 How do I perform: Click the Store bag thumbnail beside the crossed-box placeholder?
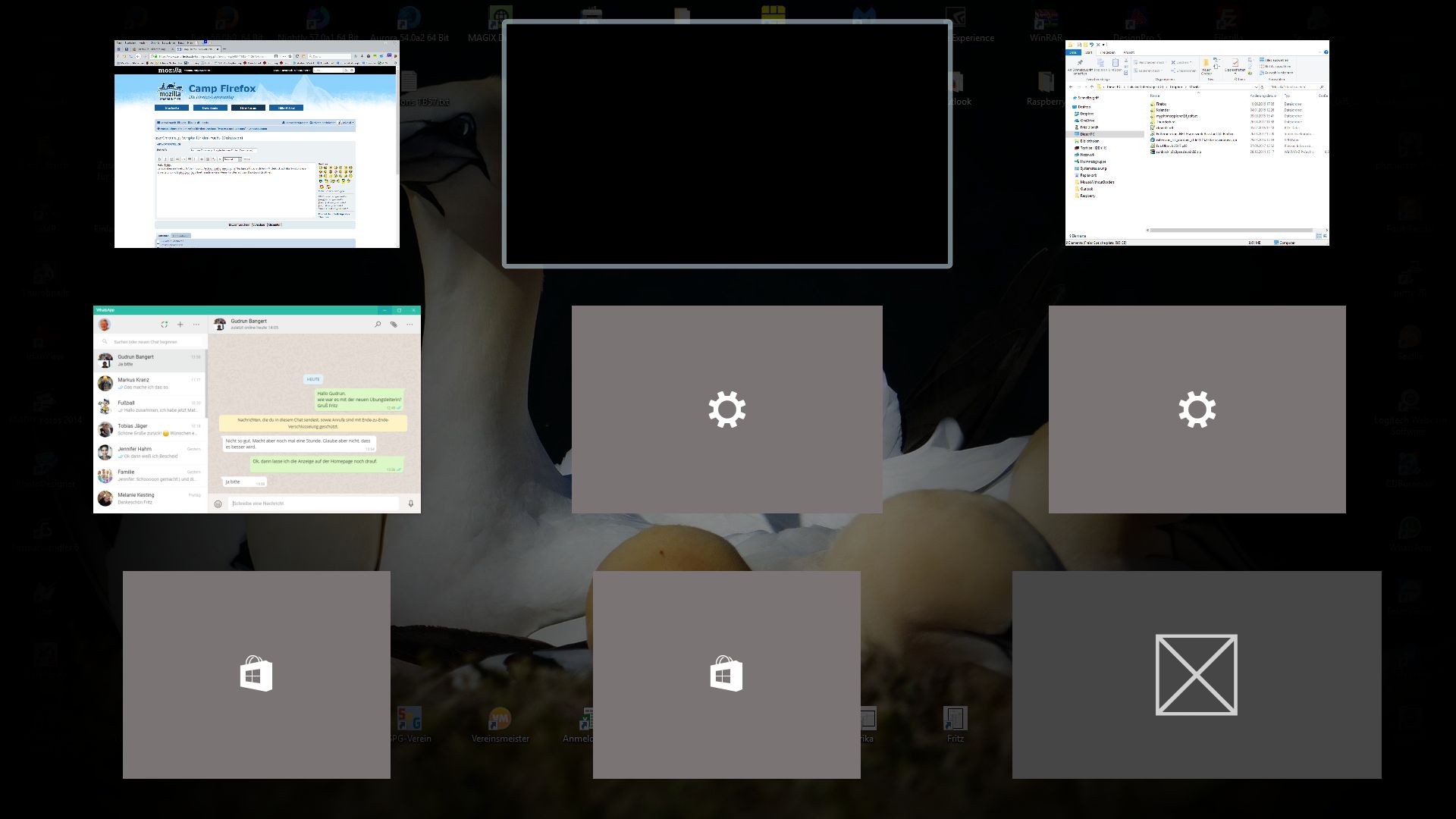pyautogui.click(x=726, y=674)
